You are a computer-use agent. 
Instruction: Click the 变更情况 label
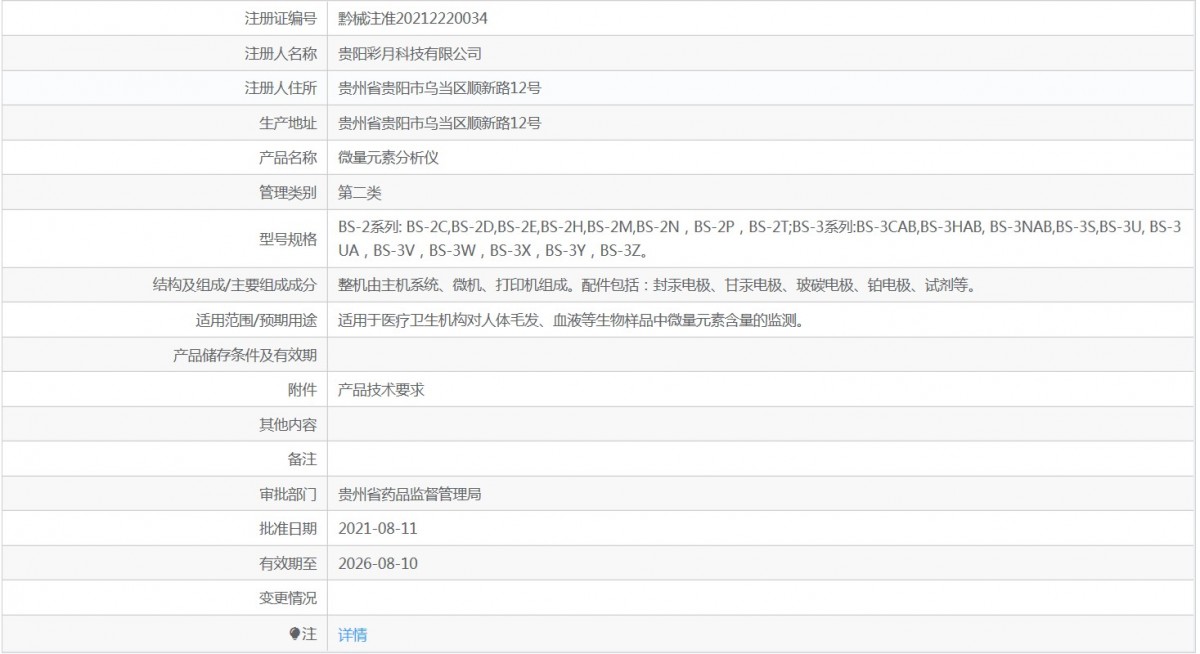(288, 598)
